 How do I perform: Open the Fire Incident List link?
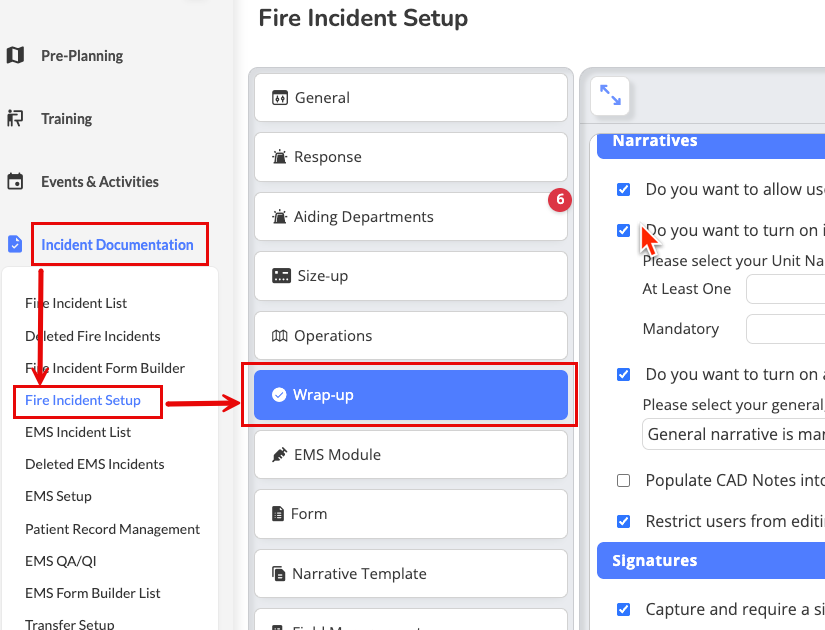click(76, 303)
